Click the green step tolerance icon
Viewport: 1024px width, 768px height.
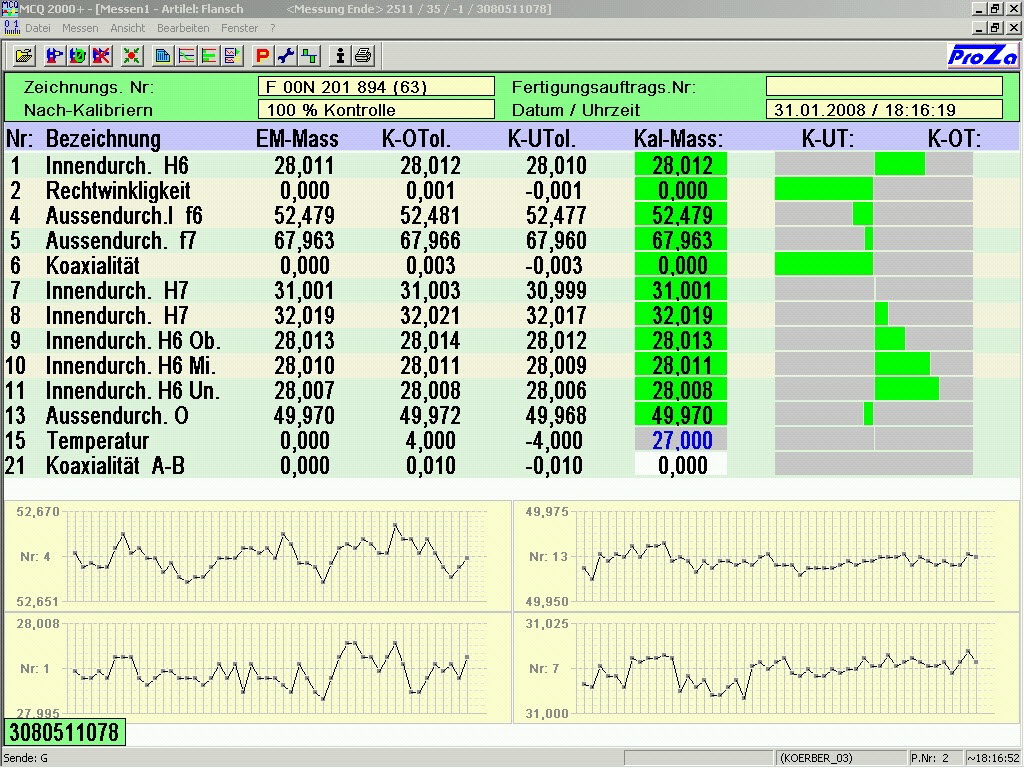(310, 55)
